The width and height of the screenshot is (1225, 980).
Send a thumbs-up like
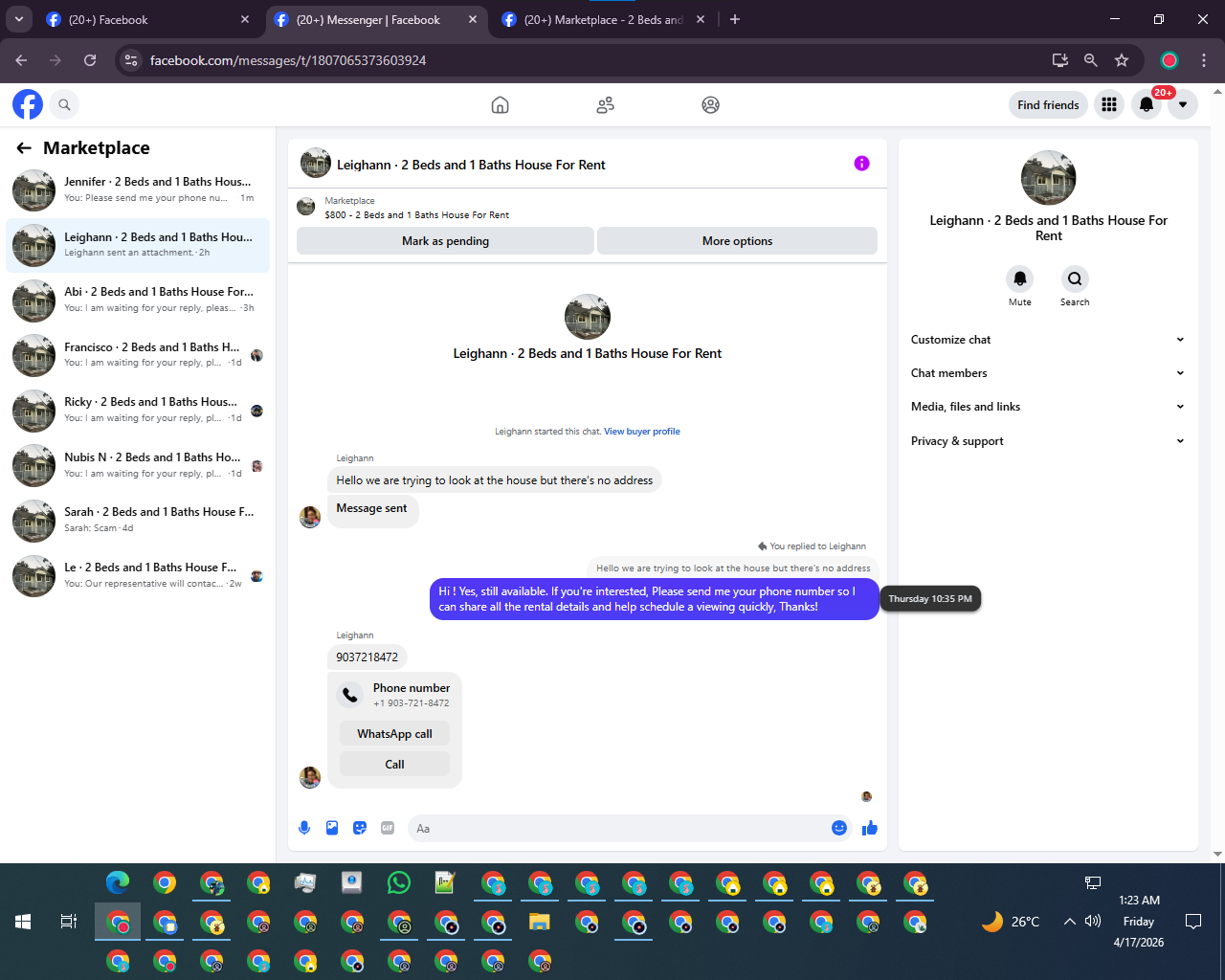pos(869,828)
